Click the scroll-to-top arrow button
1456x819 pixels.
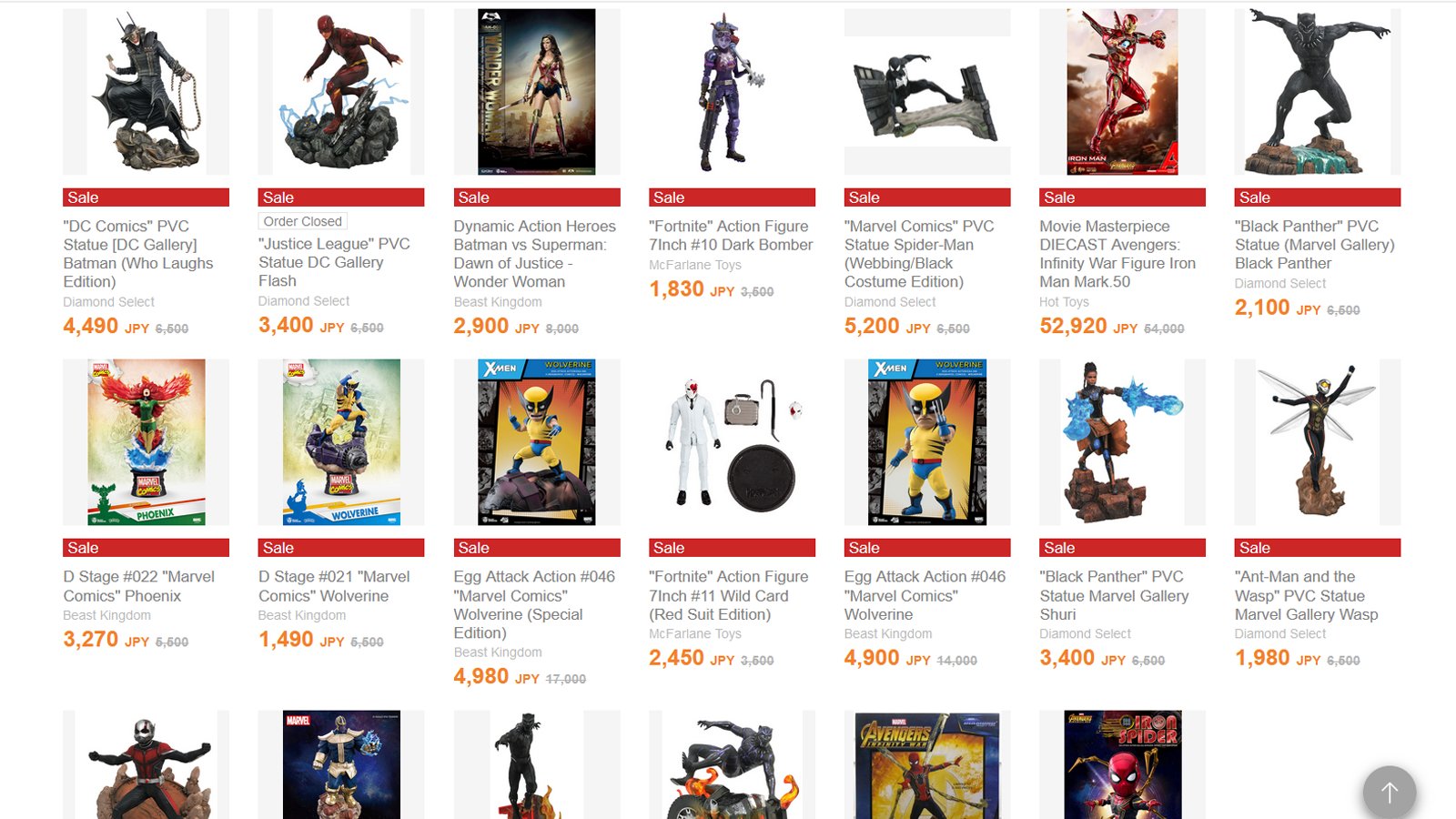1389,793
